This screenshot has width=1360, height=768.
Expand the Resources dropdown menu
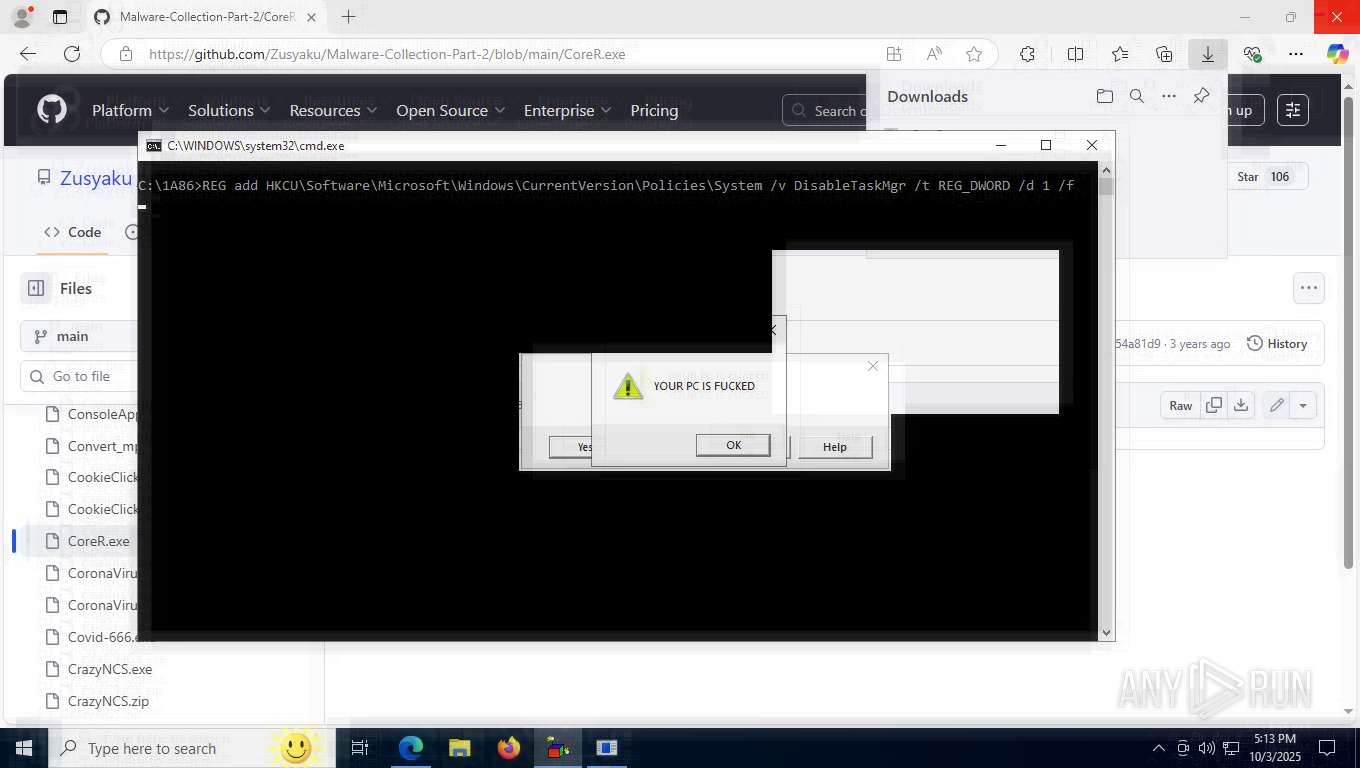[x=333, y=110]
